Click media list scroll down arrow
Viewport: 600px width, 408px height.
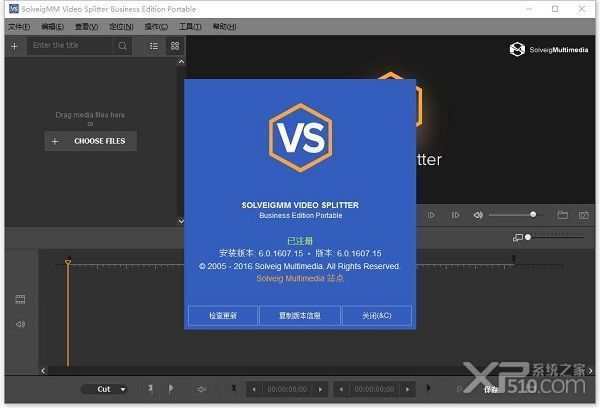pyautogui.click(x=181, y=221)
